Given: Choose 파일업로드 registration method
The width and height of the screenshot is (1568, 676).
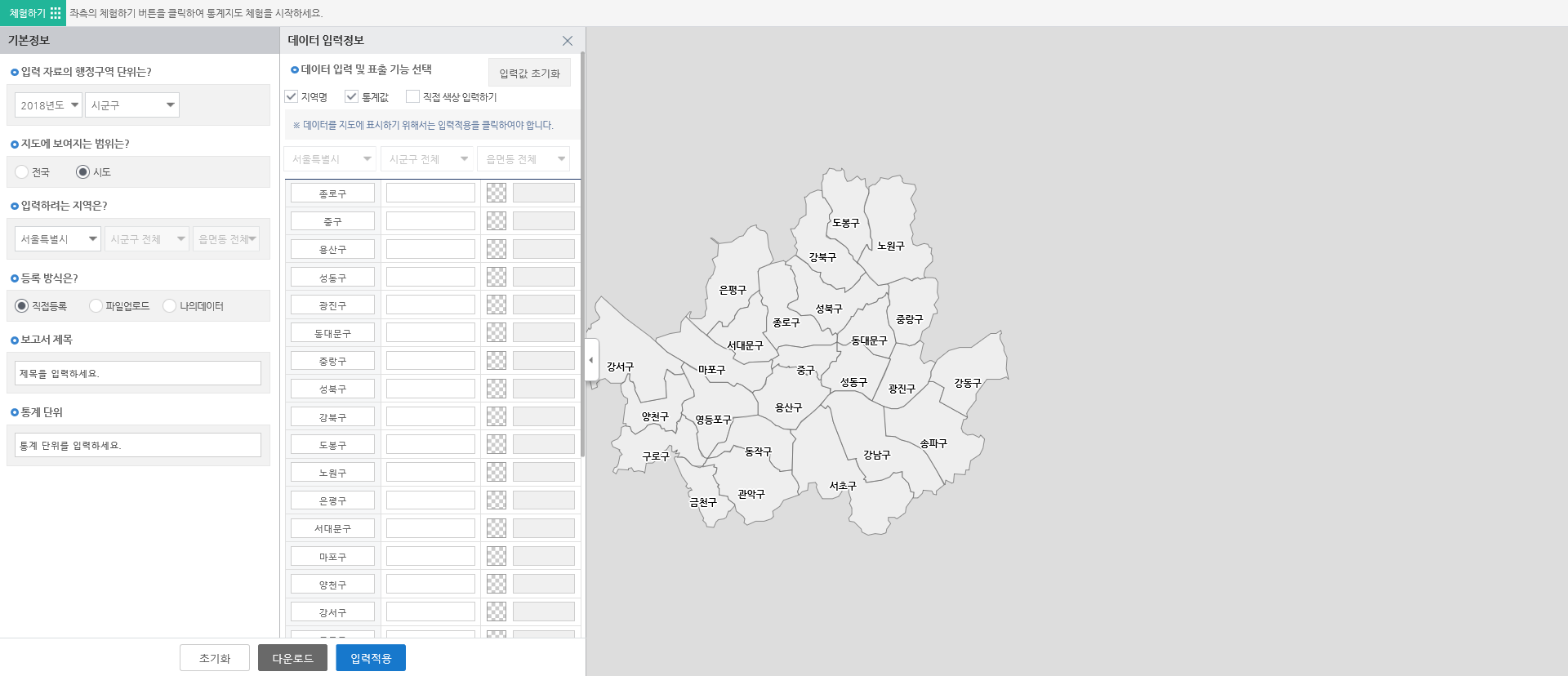Looking at the screenshot, I should [96, 306].
